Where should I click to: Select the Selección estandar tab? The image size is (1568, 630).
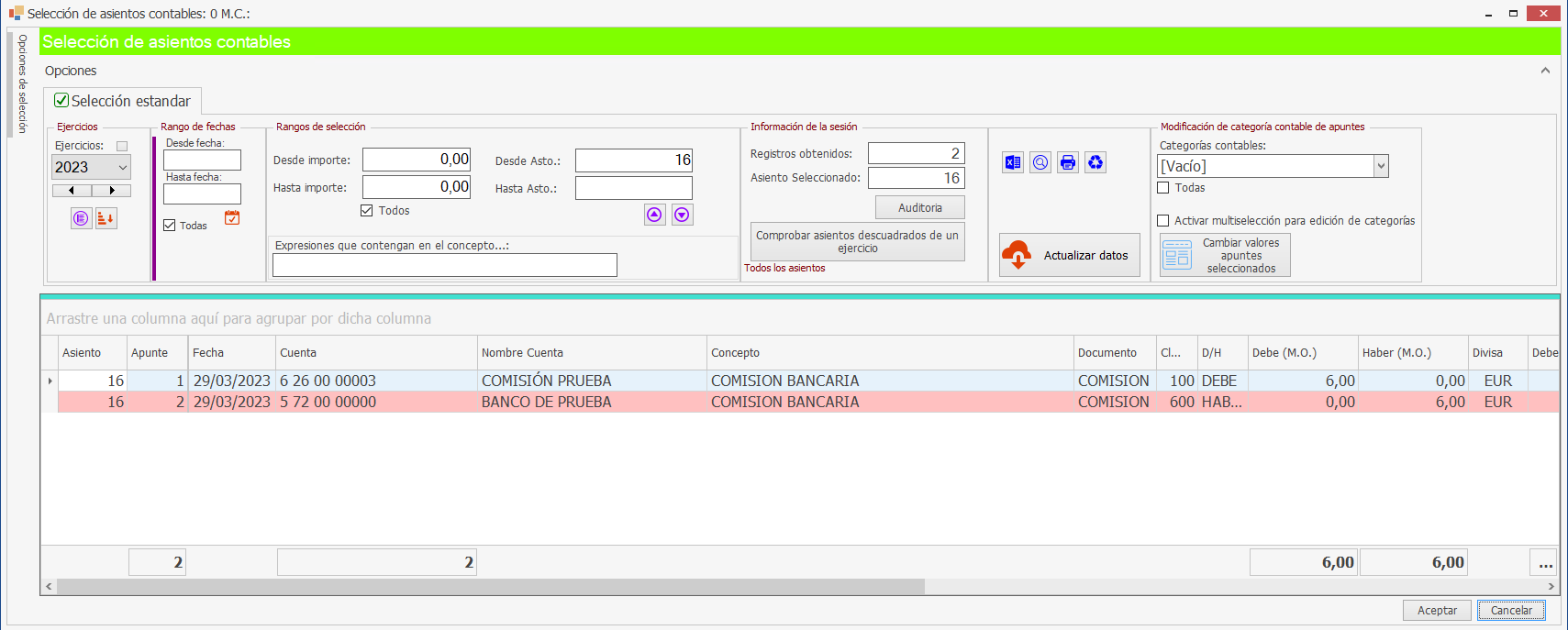(123, 101)
